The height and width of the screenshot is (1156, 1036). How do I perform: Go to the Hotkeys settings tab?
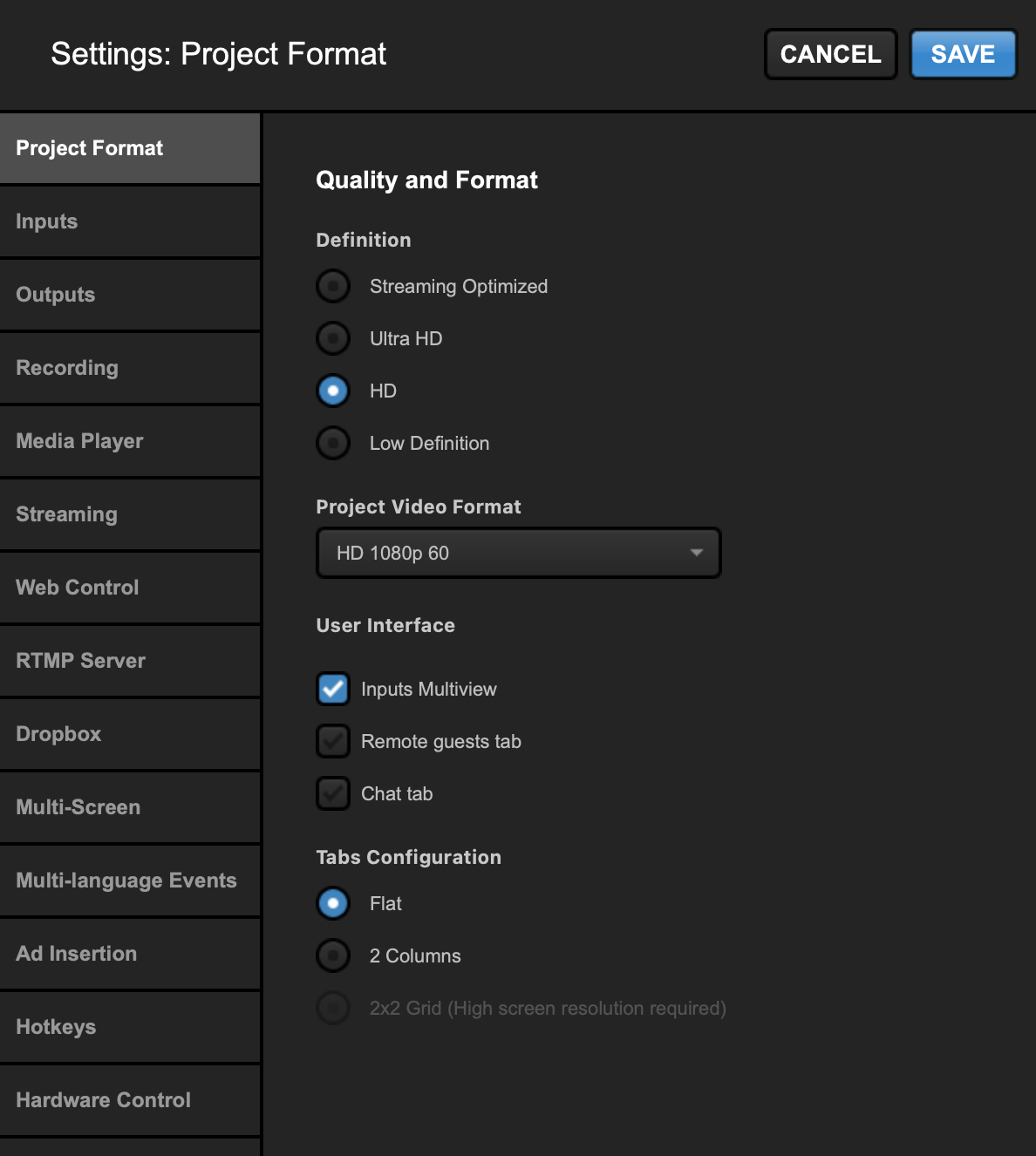(130, 1027)
